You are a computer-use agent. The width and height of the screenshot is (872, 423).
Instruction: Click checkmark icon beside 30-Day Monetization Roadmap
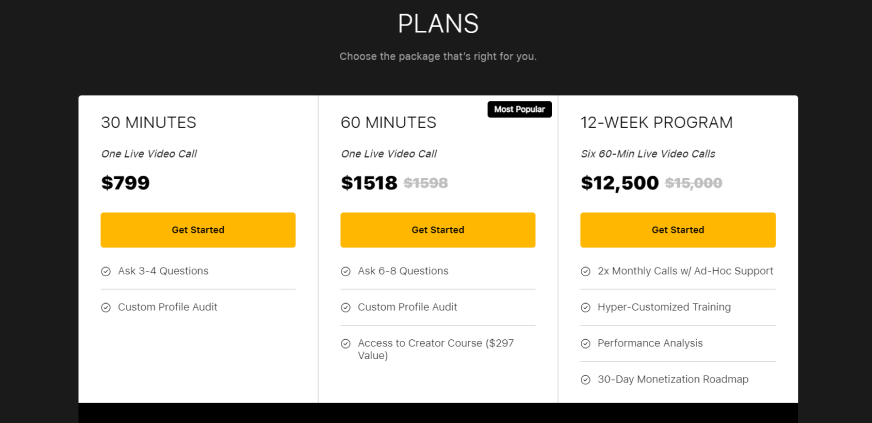(x=586, y=379)
